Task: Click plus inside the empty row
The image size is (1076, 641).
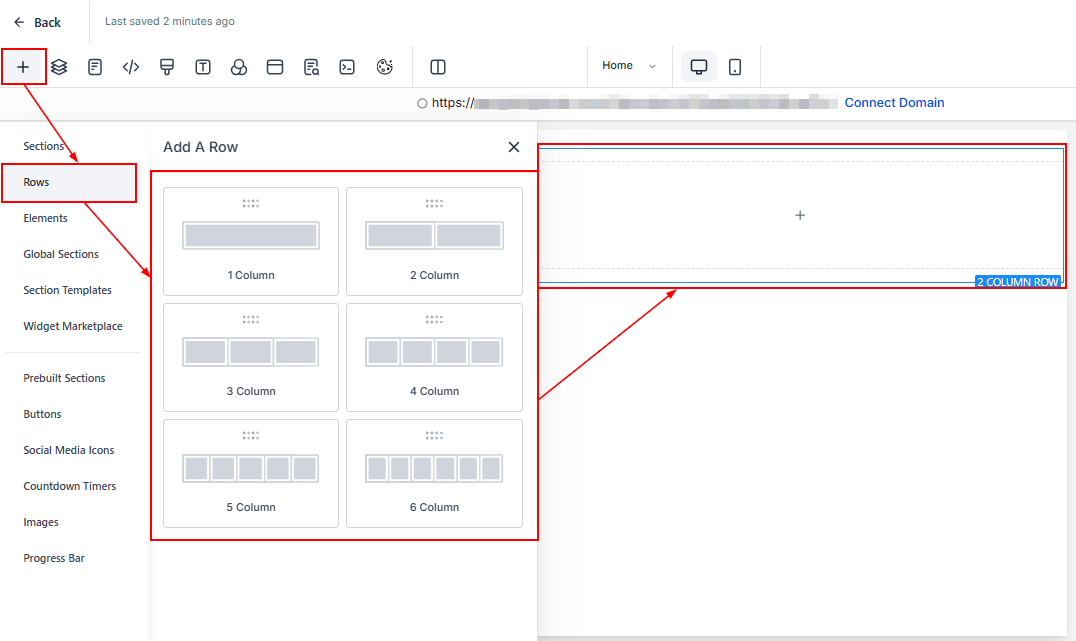Action: [800, 215]
